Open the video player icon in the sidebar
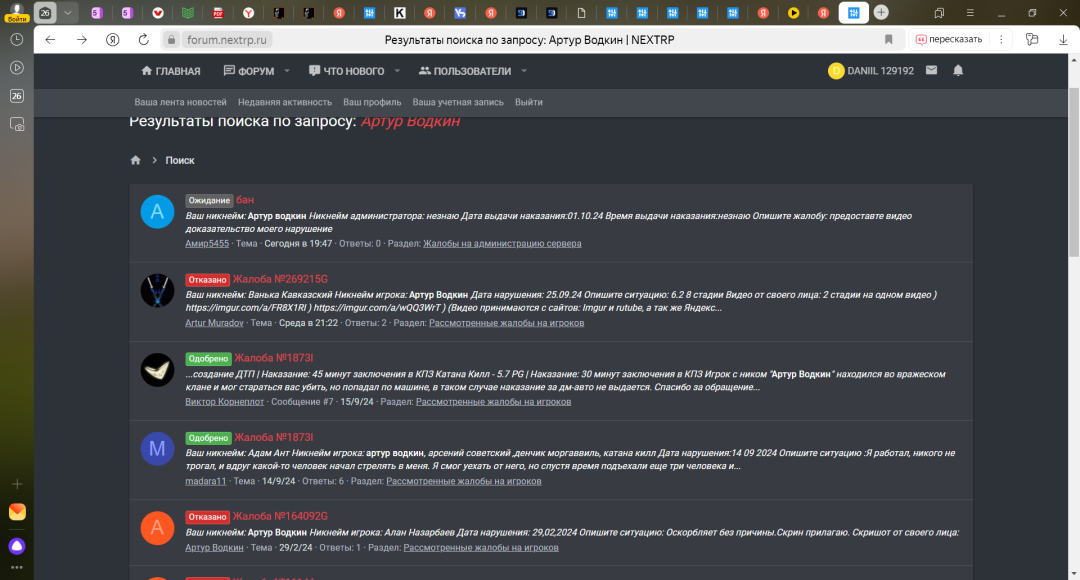 click(x=17, y=68)
